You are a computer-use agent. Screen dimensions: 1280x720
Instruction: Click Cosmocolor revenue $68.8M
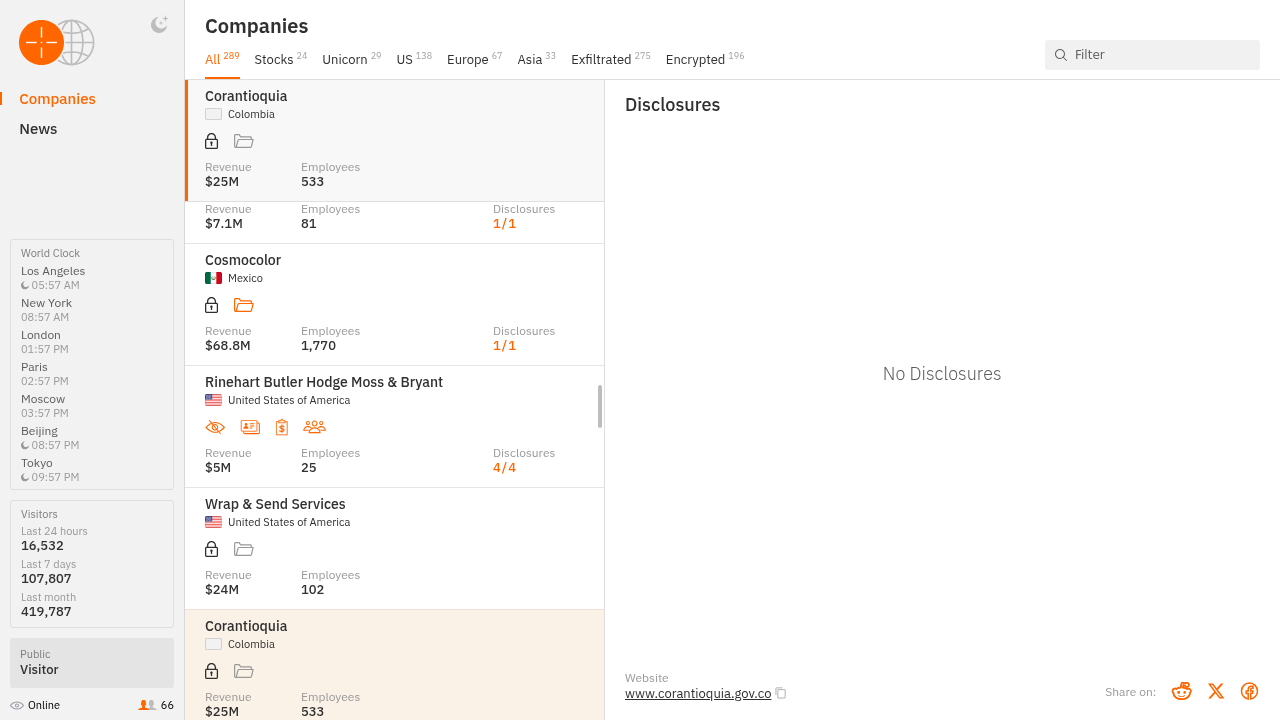pos(228,346)
